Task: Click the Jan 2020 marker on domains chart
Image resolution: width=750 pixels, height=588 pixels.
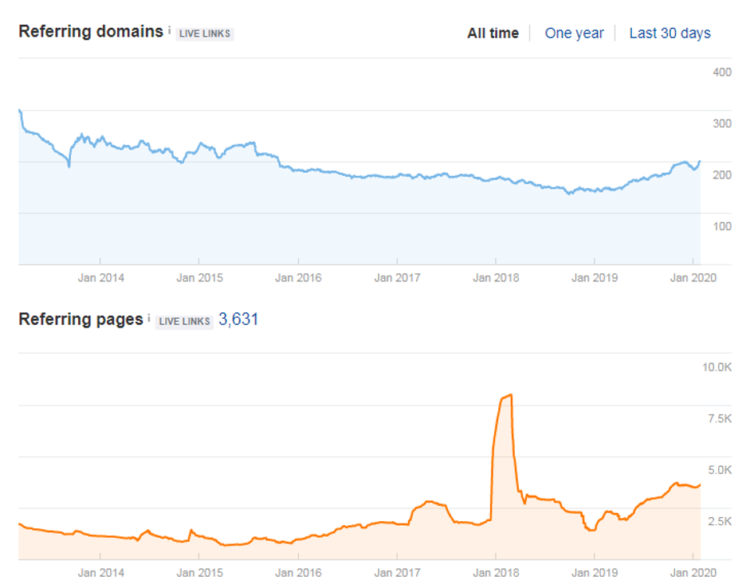Action: 693,277
